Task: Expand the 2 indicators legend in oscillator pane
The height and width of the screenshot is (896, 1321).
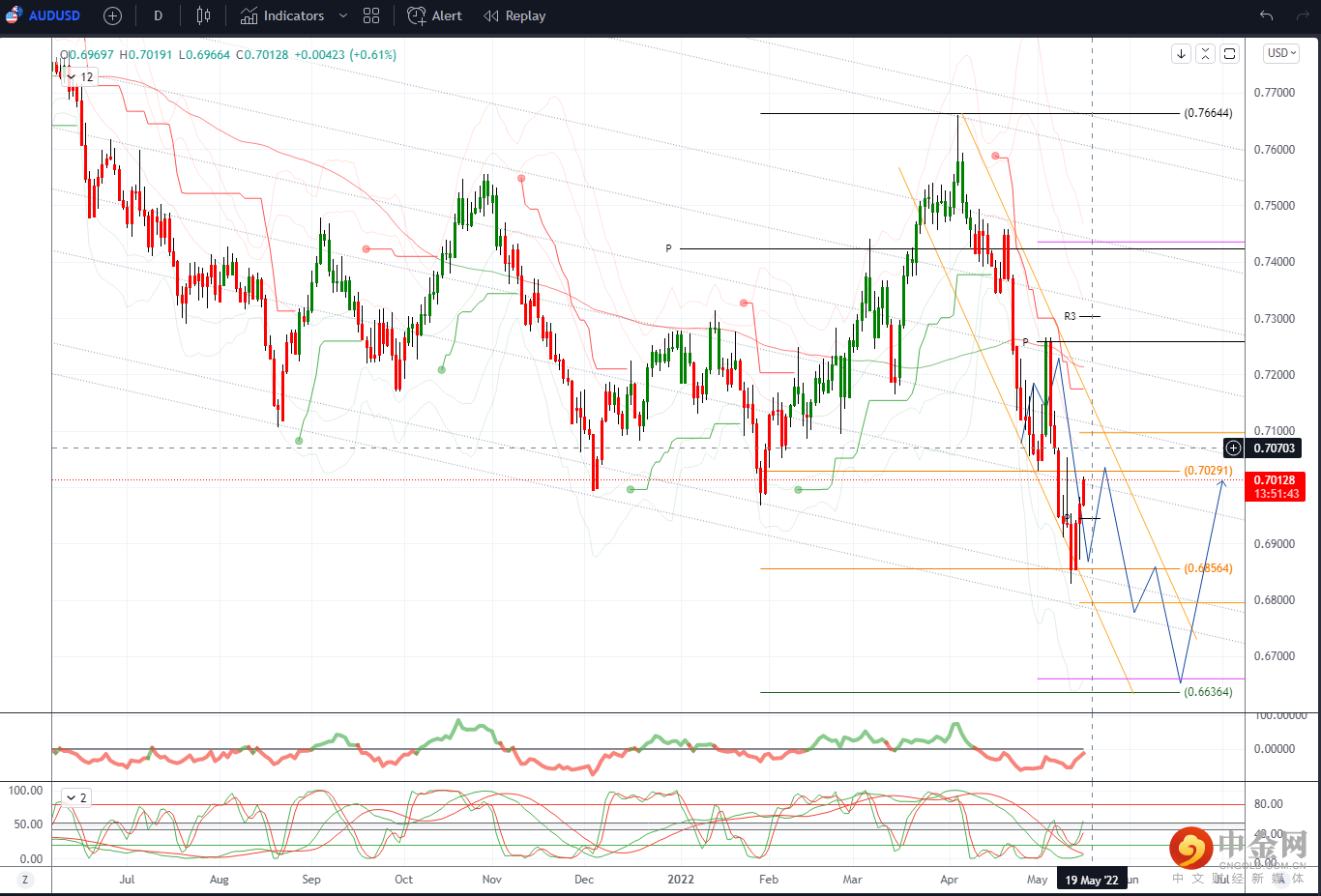Action: pyautogui.click(x=75, y=797)
